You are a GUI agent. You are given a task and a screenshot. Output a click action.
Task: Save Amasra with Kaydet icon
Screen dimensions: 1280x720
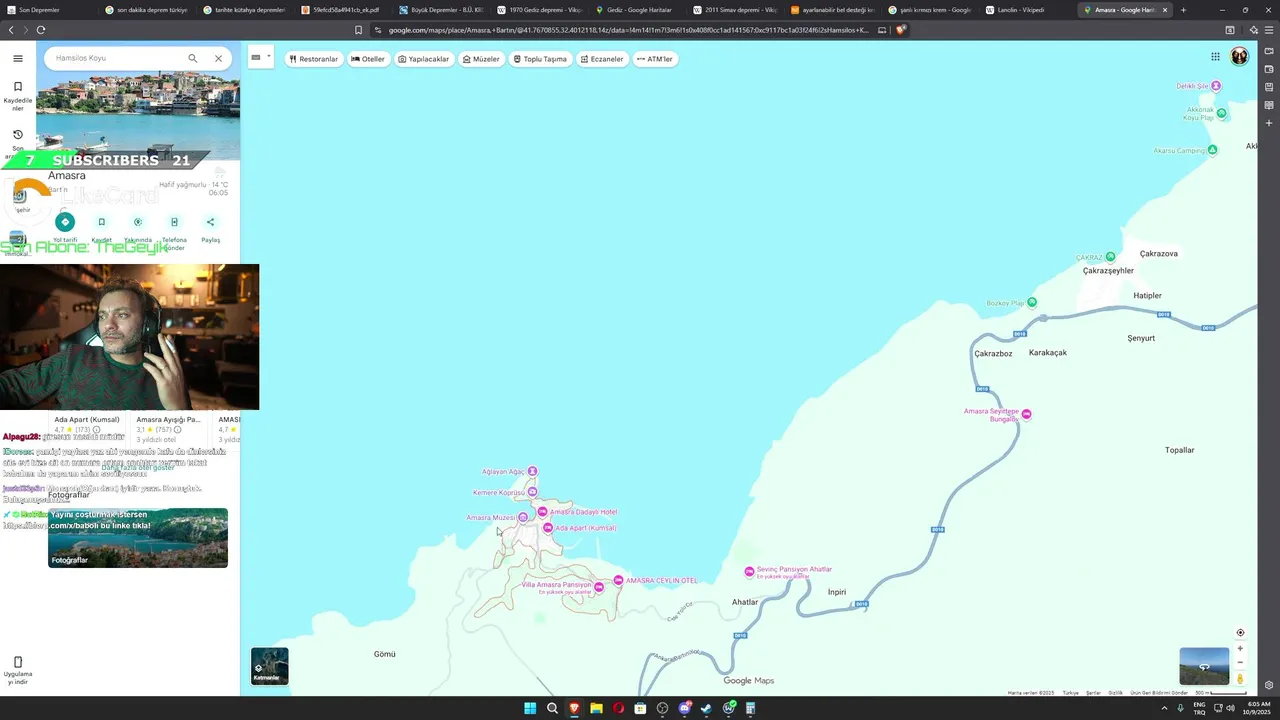[101, 222]
